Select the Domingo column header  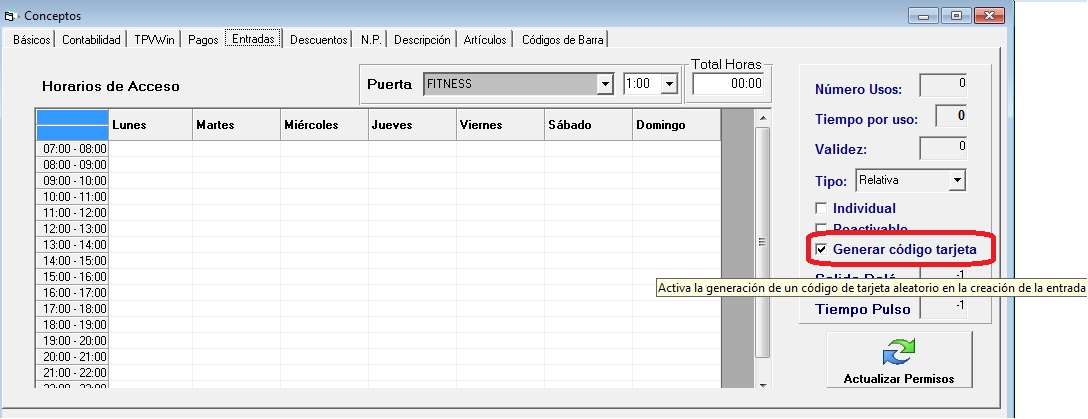(677, 125)
